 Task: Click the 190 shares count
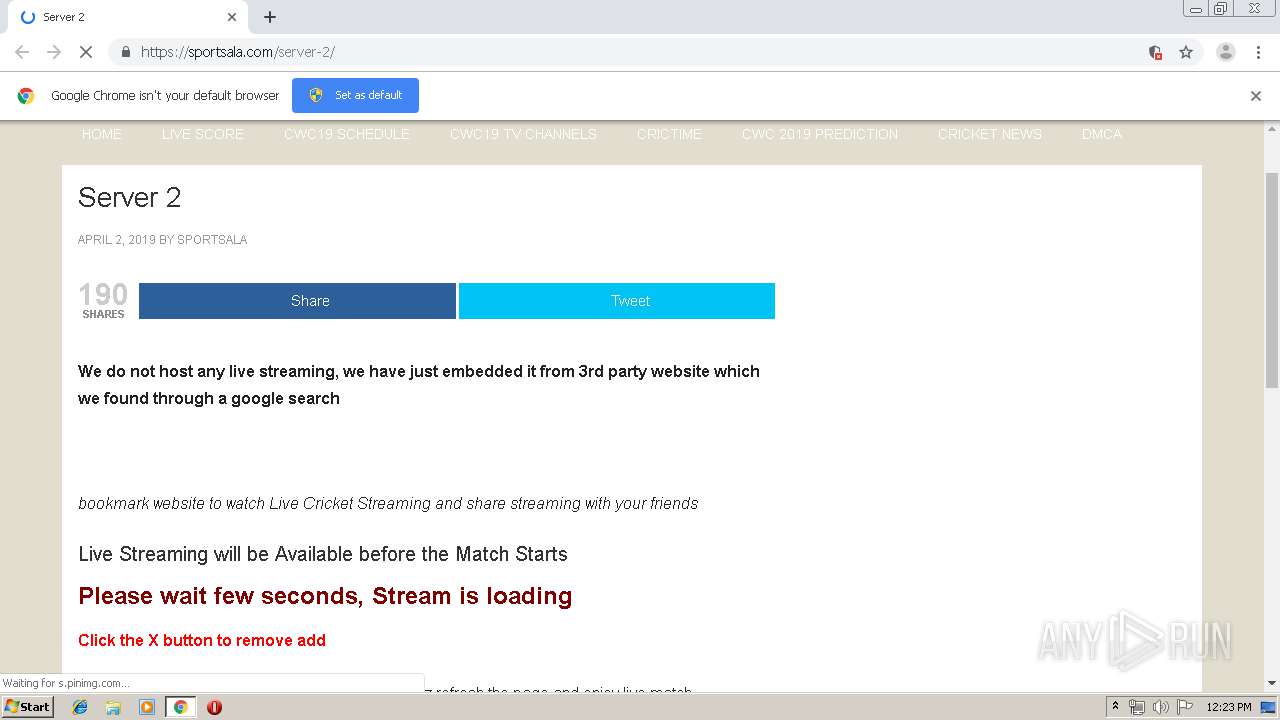pyautogui.click(x=103, y=300)
